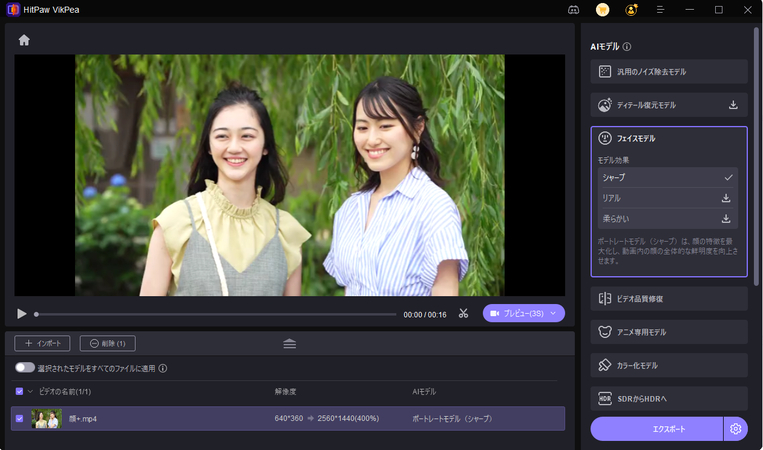Screen dimensions: 763x450
Task: Click the plus icon in インポート button
Action: click(29, 343)
